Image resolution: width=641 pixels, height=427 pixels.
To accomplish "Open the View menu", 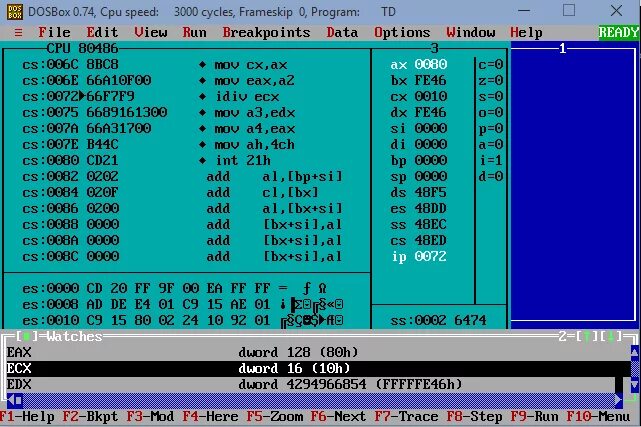I will tap(150, 32).
